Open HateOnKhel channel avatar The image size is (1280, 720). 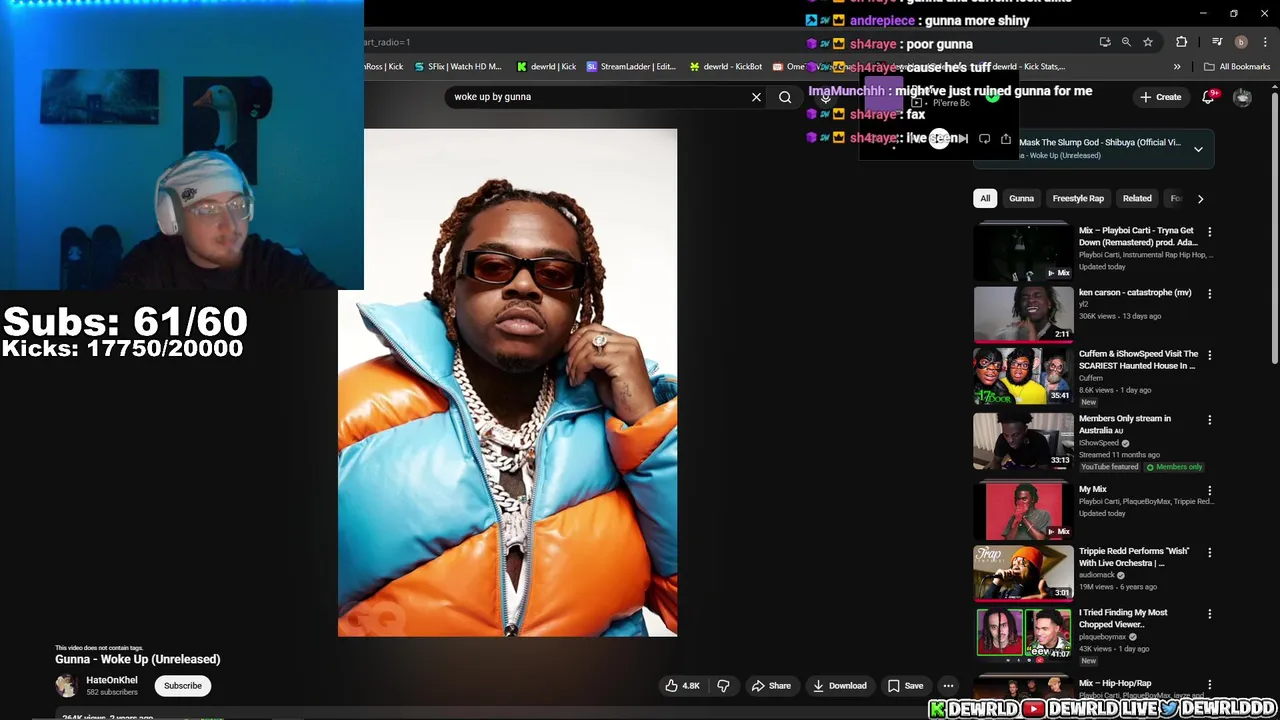pyautogui.click(x=66, y=685)
